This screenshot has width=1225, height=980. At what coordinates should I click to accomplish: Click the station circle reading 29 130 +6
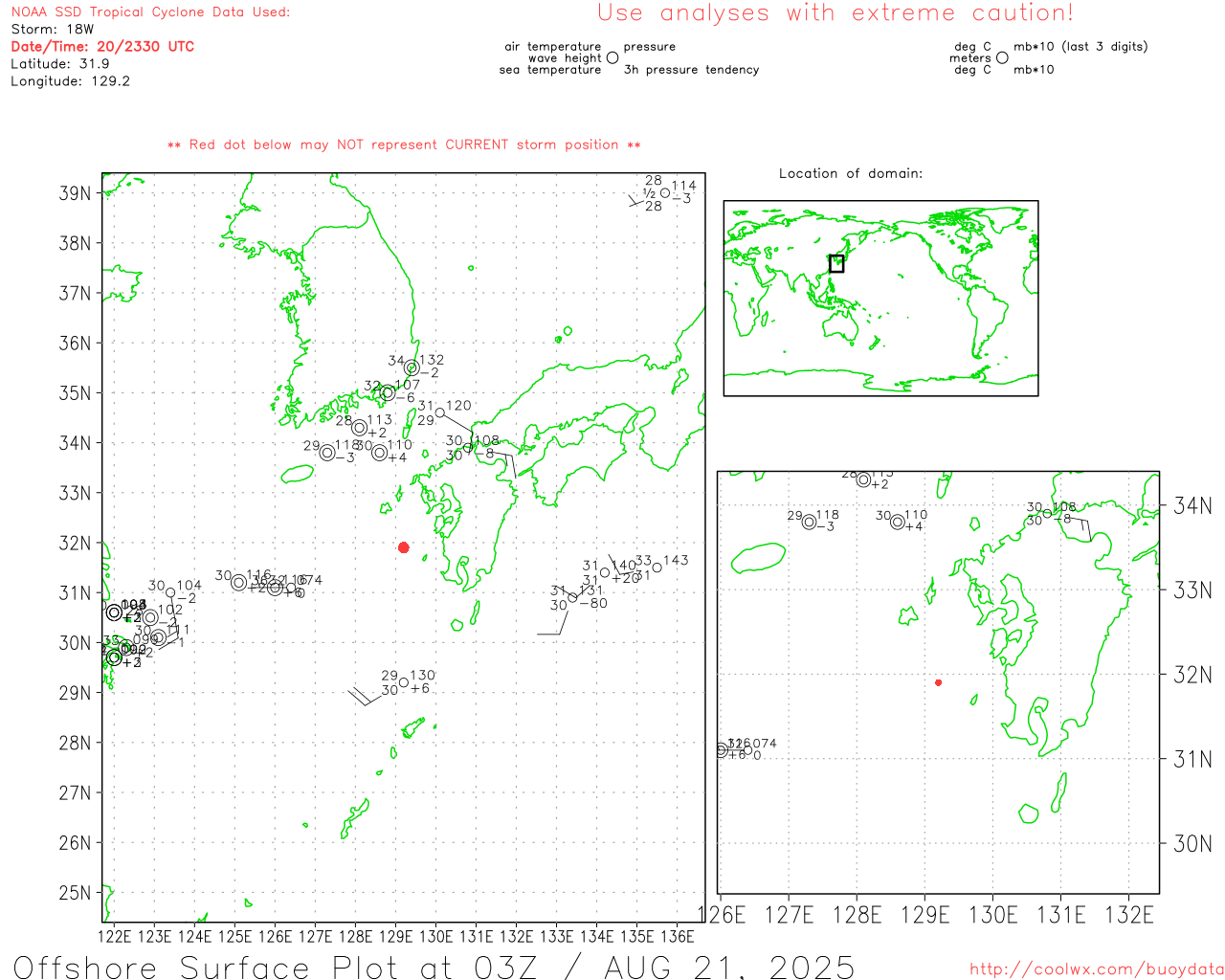404,682
